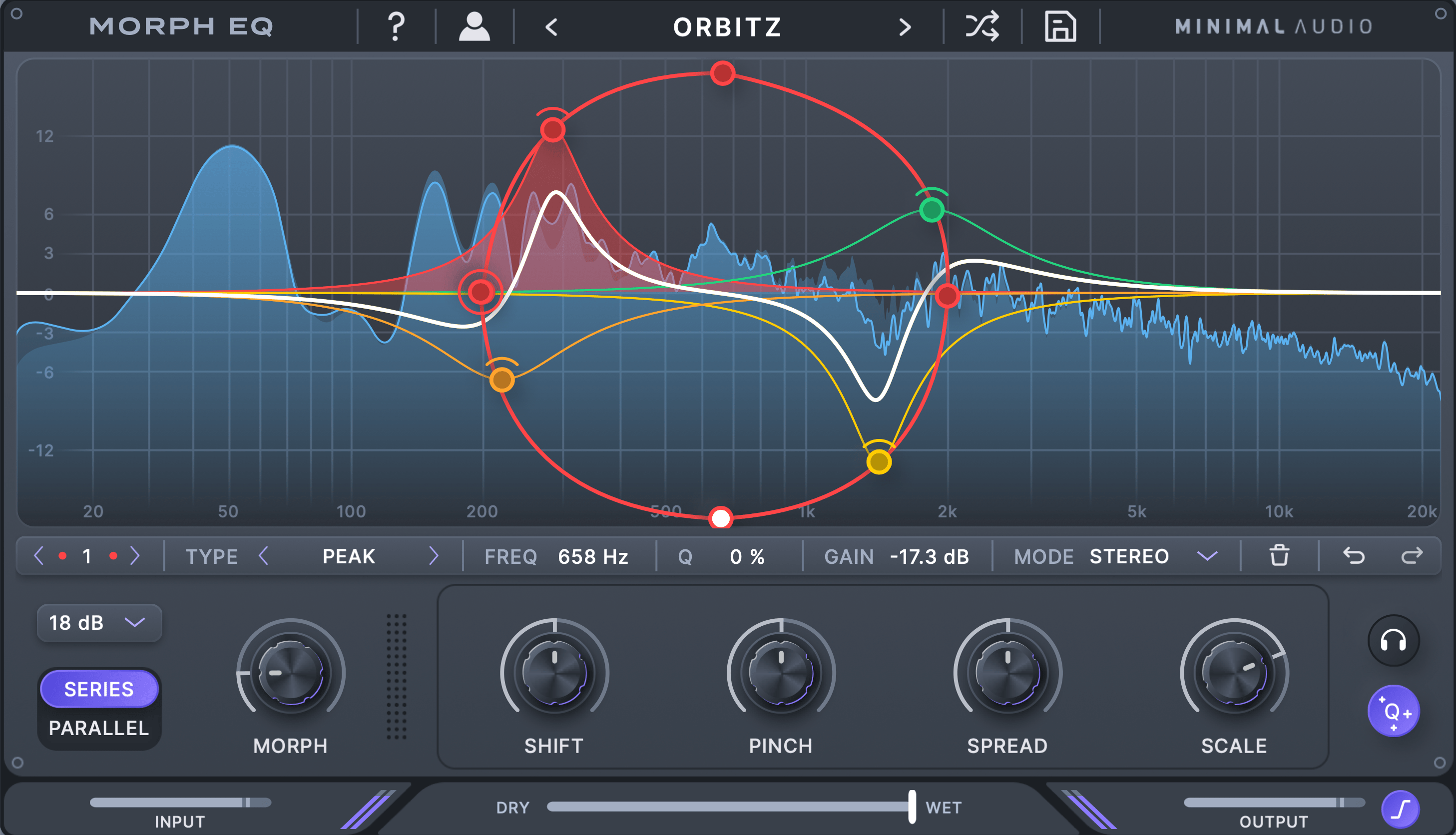Enable the headphones solo listen button
Image resolution: width=1456 pixels, height=835 pixels.
click(1393, 641)
